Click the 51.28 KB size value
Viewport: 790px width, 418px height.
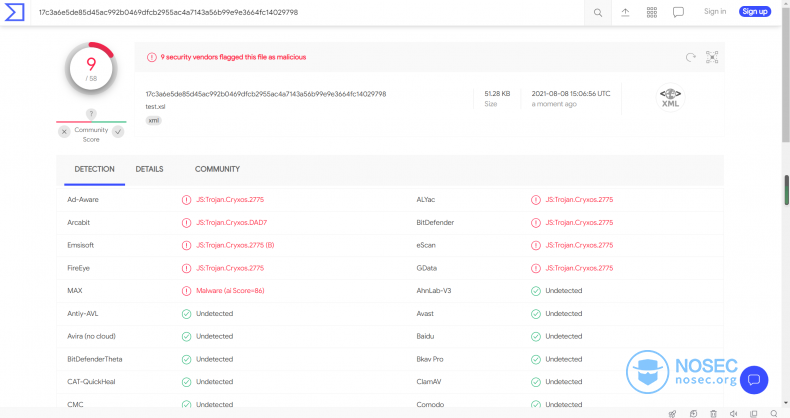pyautogui.click(x=497, y=94)
